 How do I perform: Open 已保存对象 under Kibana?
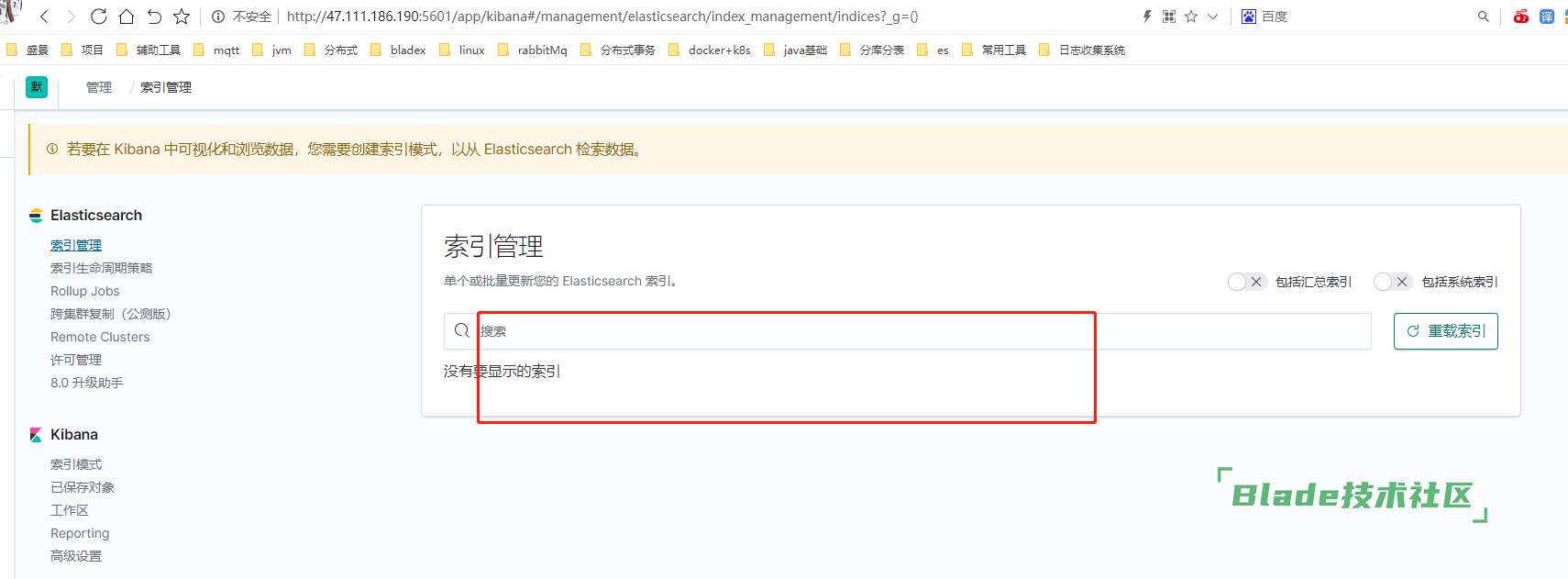pyautogui.click(x=83, y=487)
